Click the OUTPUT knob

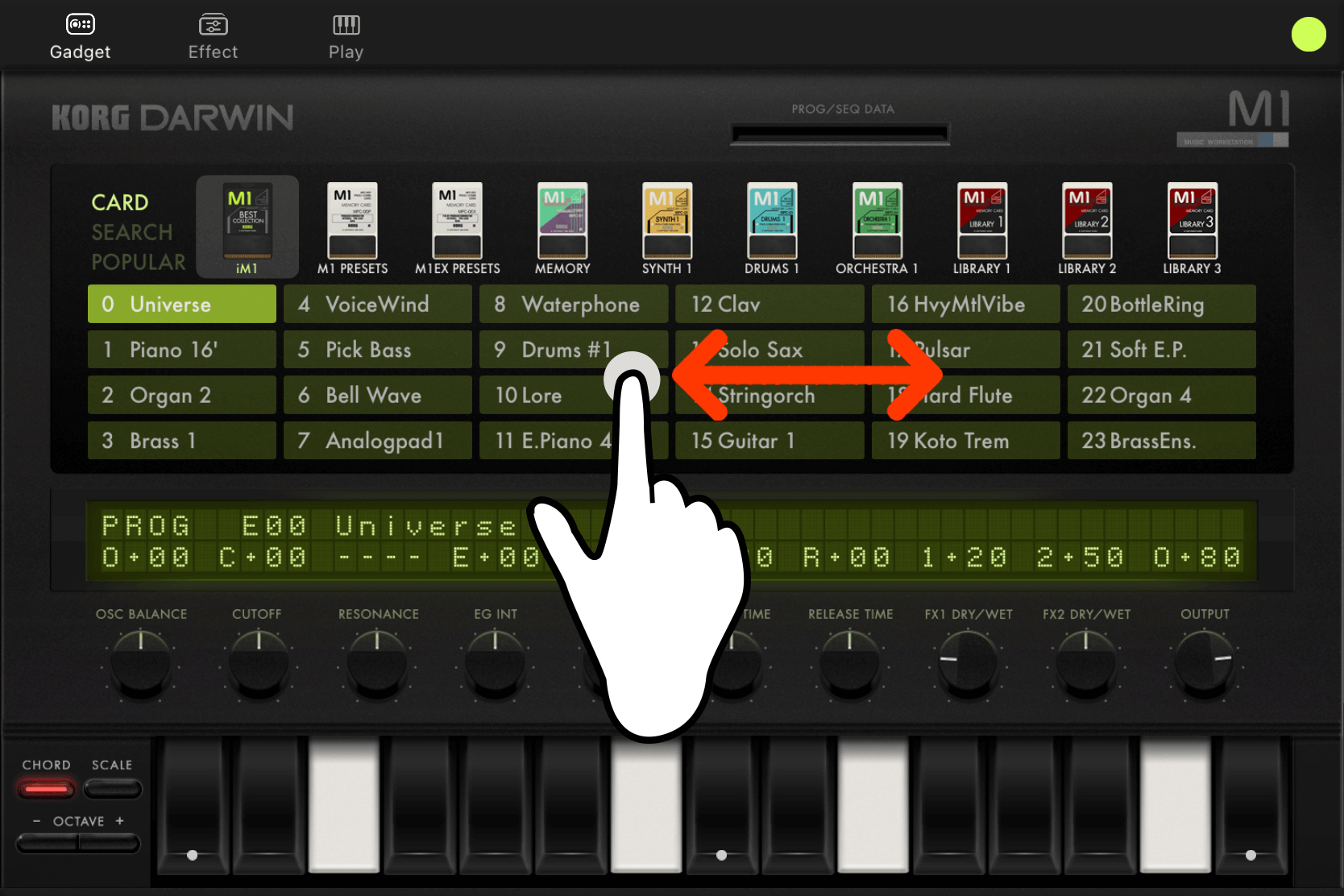pos(1204,664)
